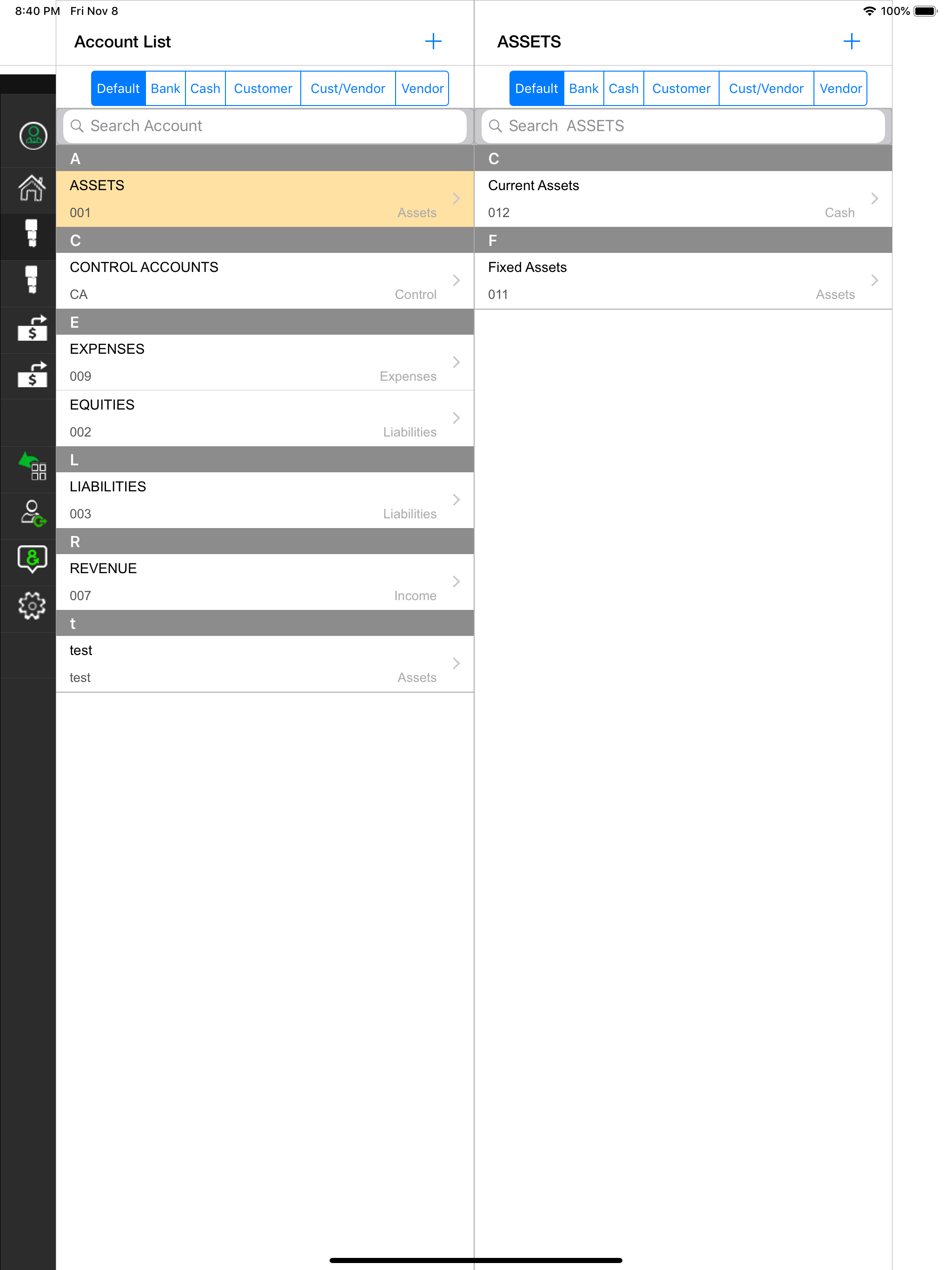Image resolution: width=952 pixels, height=1270 pixels.
Task: Add new account with Account List plus
Action: (x=433, y=41)
